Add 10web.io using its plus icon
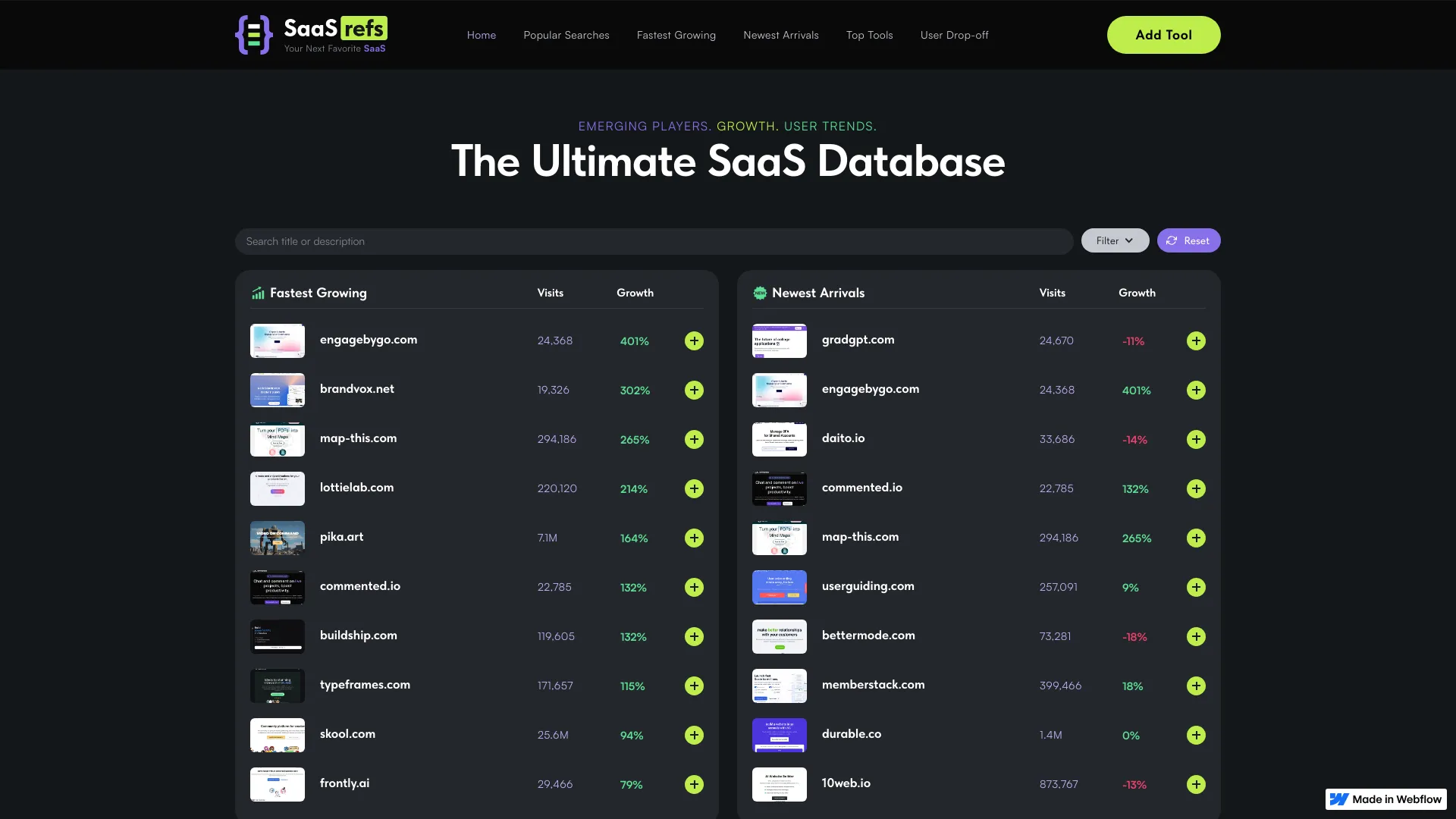1456x819 pixels. click(1196, 785)
